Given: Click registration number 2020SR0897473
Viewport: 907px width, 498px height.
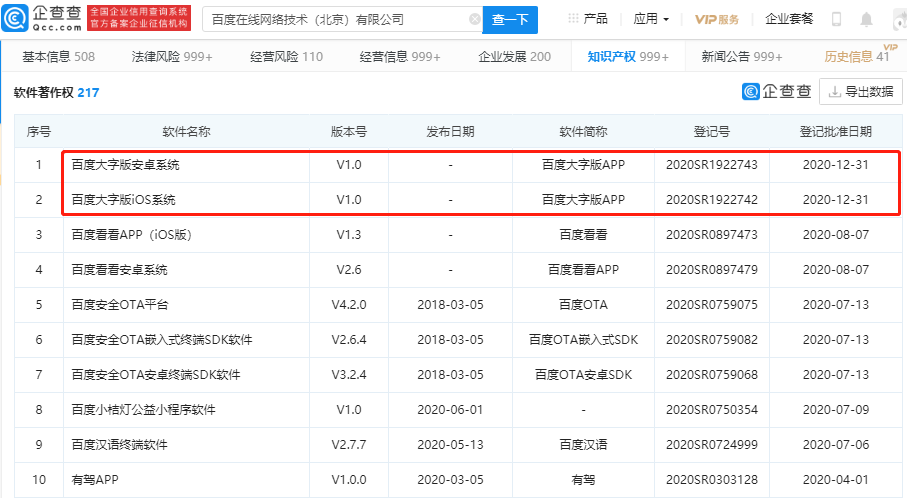Looking at the screenshot, I should (x=711, y=235).
